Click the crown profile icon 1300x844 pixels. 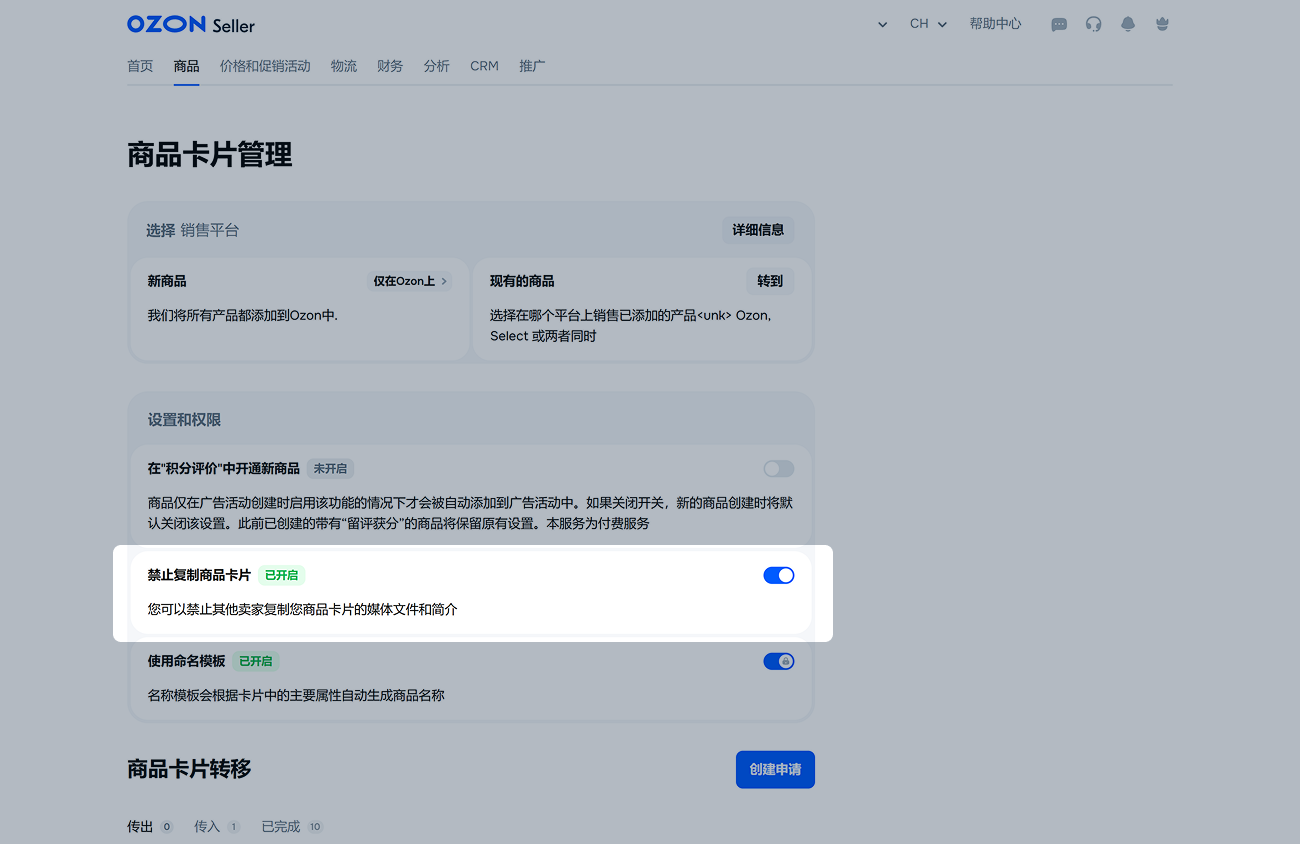(1162, 24)
